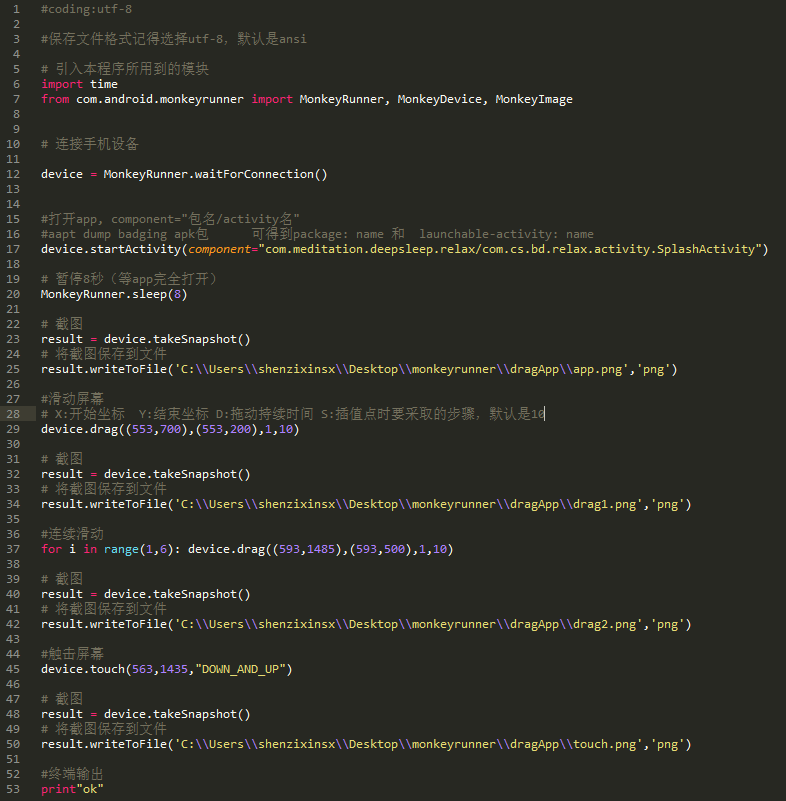Click the 'app.png' file path string
Image resolution: width=786 pixels, height=801 pixels.
coord(402,369)
